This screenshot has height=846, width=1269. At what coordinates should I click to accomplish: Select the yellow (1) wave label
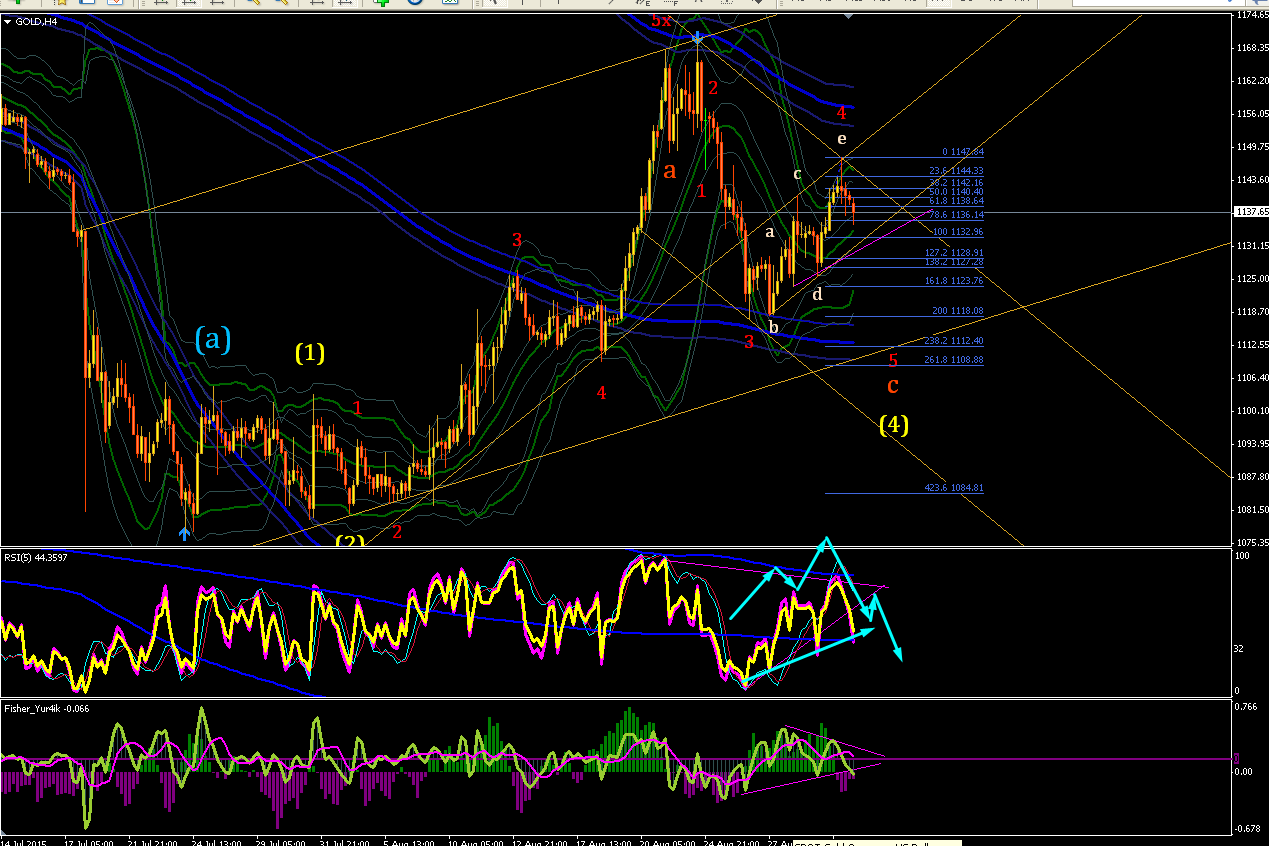point(310,352)
